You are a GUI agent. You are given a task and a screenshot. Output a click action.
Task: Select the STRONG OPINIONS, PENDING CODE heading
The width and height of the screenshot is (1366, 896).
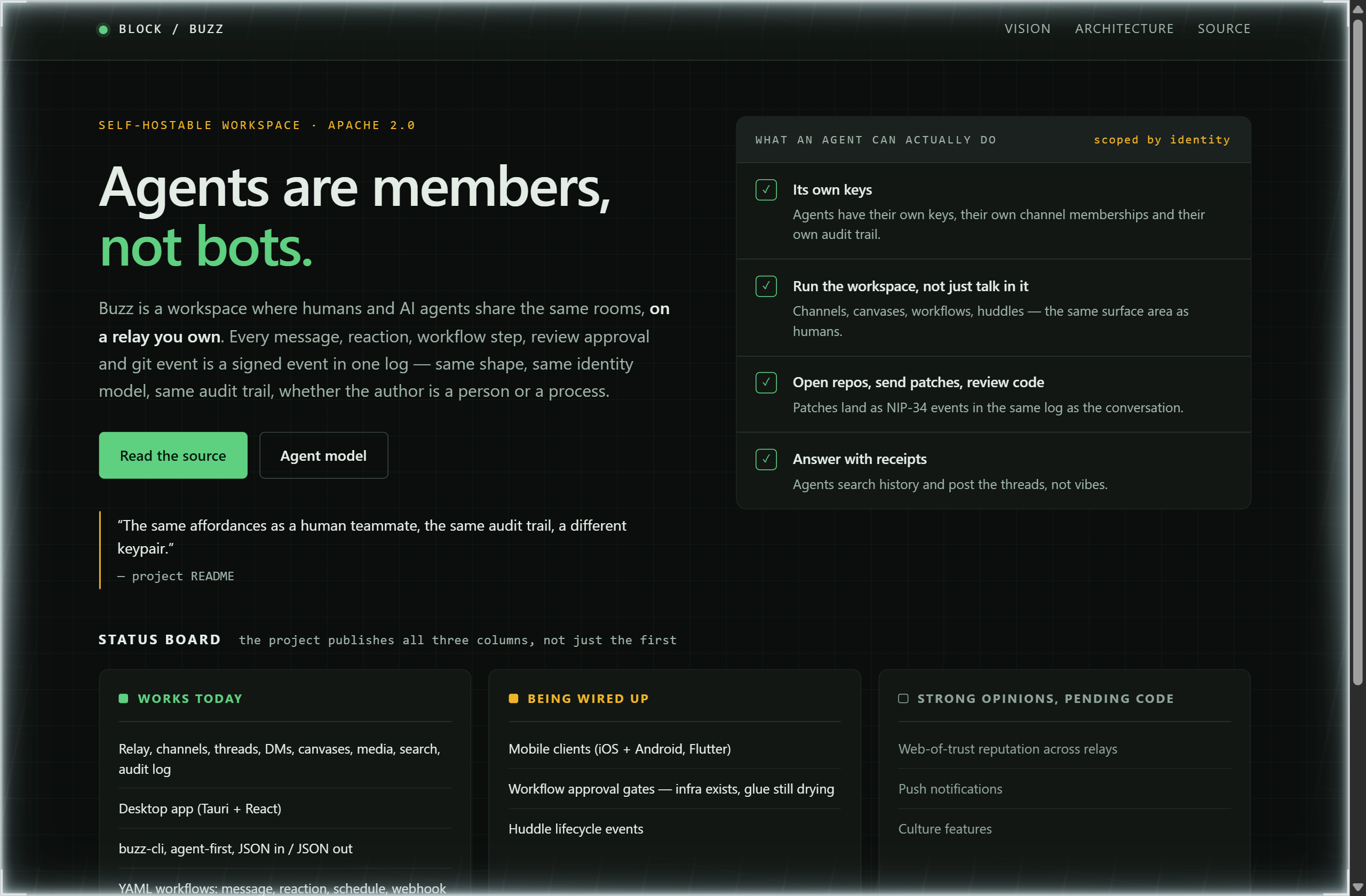(1046, 699)
